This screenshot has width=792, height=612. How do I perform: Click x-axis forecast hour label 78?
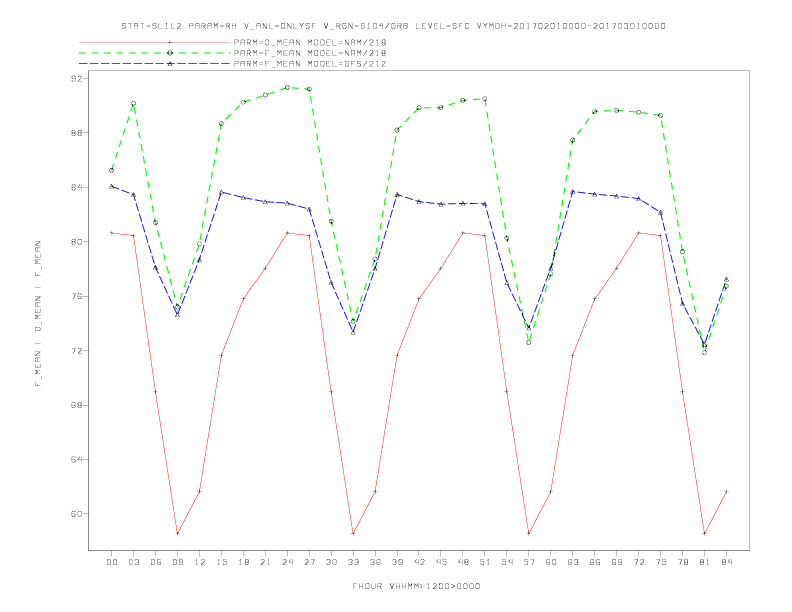tap(683, 562)
